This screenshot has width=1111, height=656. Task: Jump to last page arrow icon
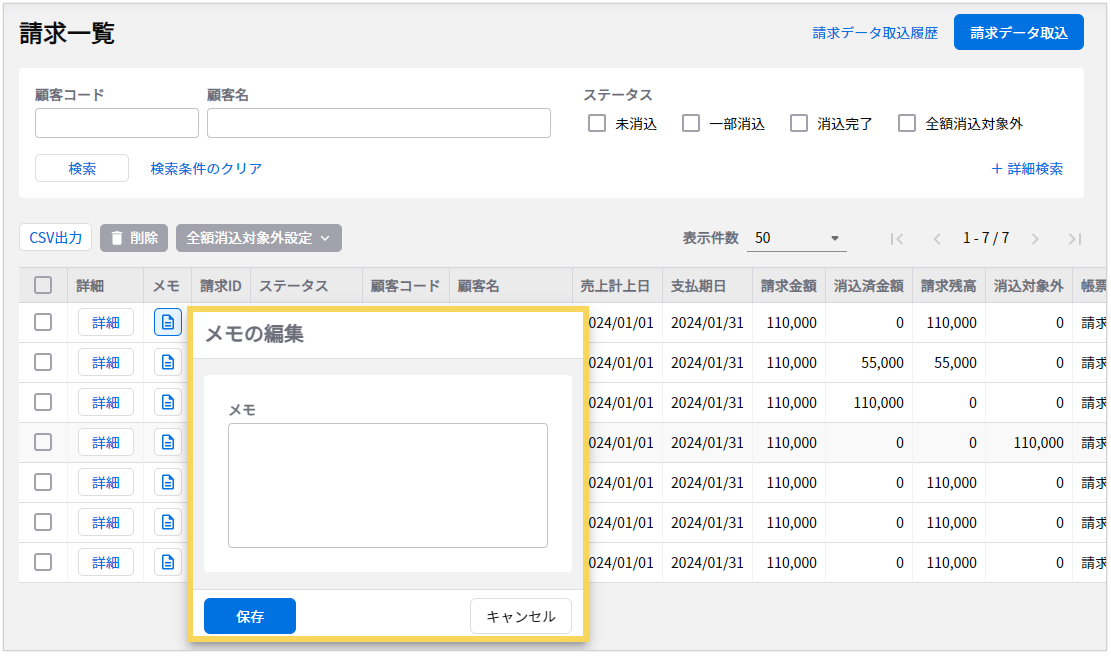1075,239
